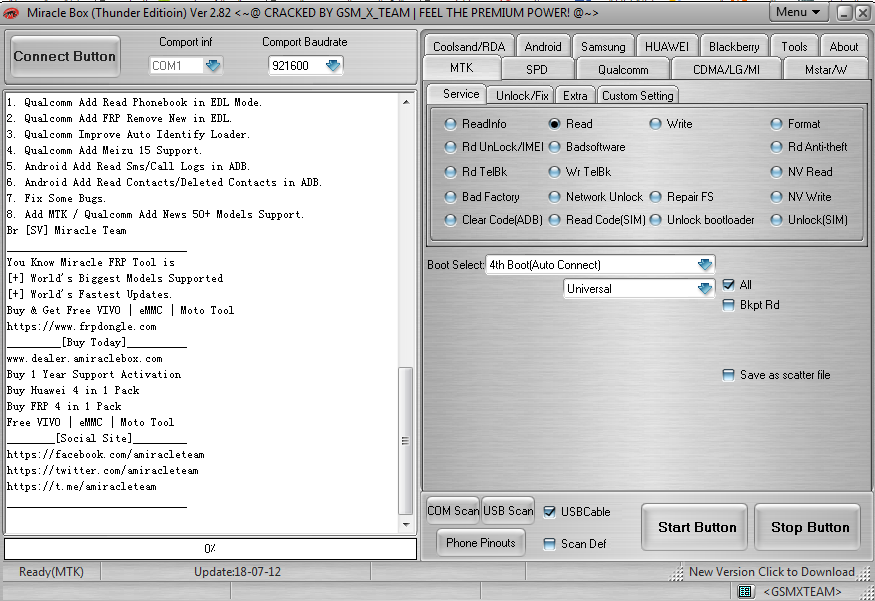
Task: Click the 0% progress bar
Action: pyautogui.click(x=210, y=549)
